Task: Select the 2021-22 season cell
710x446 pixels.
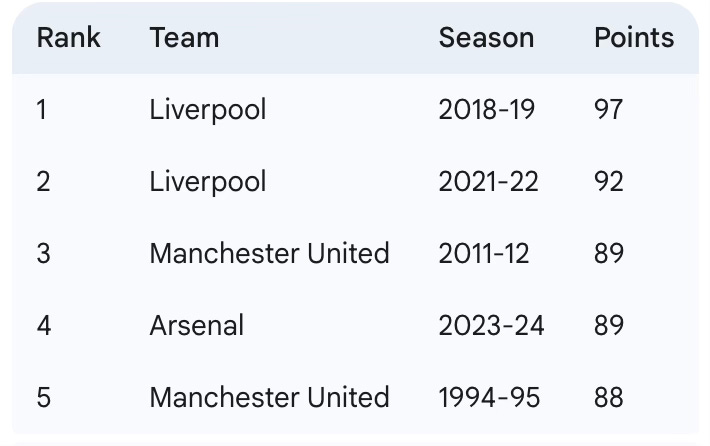Action: click(488, 182)
